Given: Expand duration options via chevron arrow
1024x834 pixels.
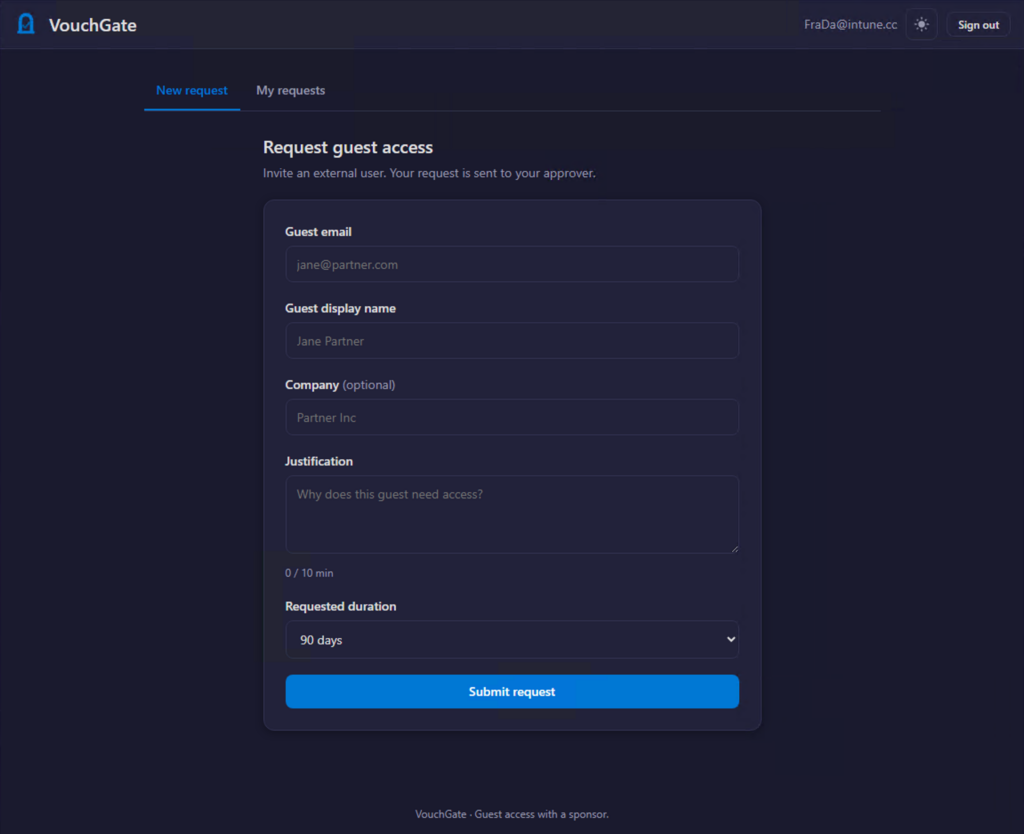Looking at the screenshot, I should pos(731,639).
